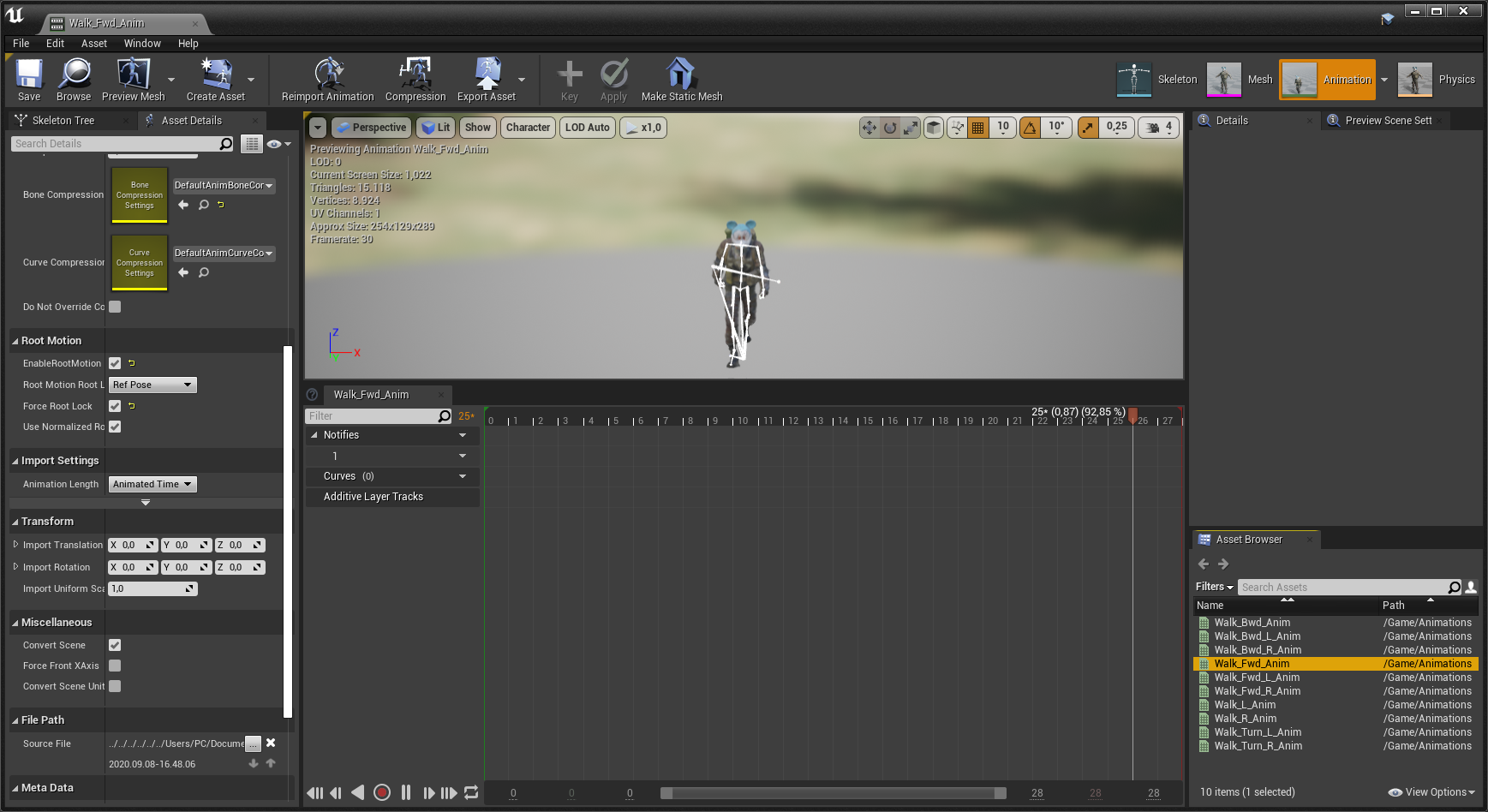The width and height of the screenshot is (1488, 812).
Task: Open Animation Length dropdown
Action: click(x=152, y=484)
